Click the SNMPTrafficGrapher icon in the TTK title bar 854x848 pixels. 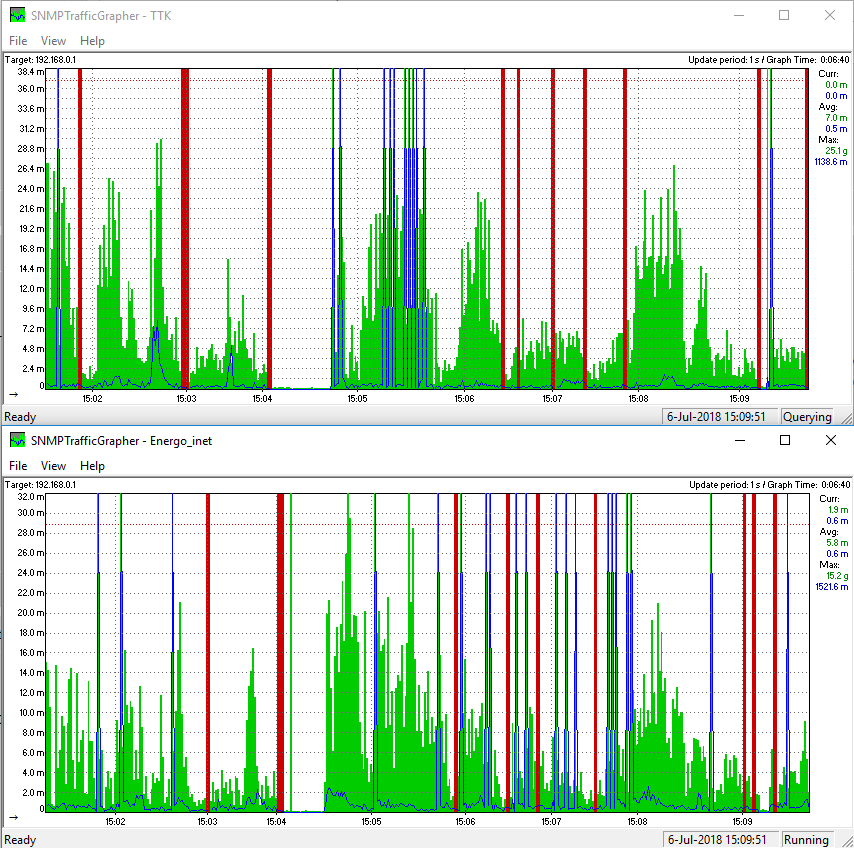(17, 15)
